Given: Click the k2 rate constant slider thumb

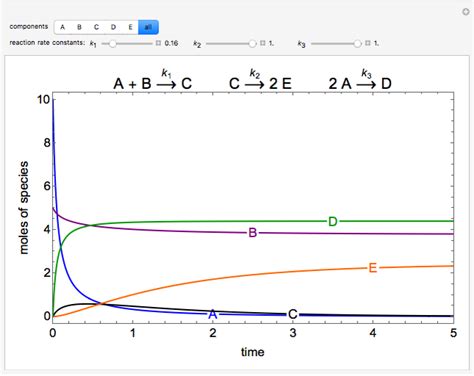Looking at the screenshot, I should pyautogui.click(x=252, y=44).
